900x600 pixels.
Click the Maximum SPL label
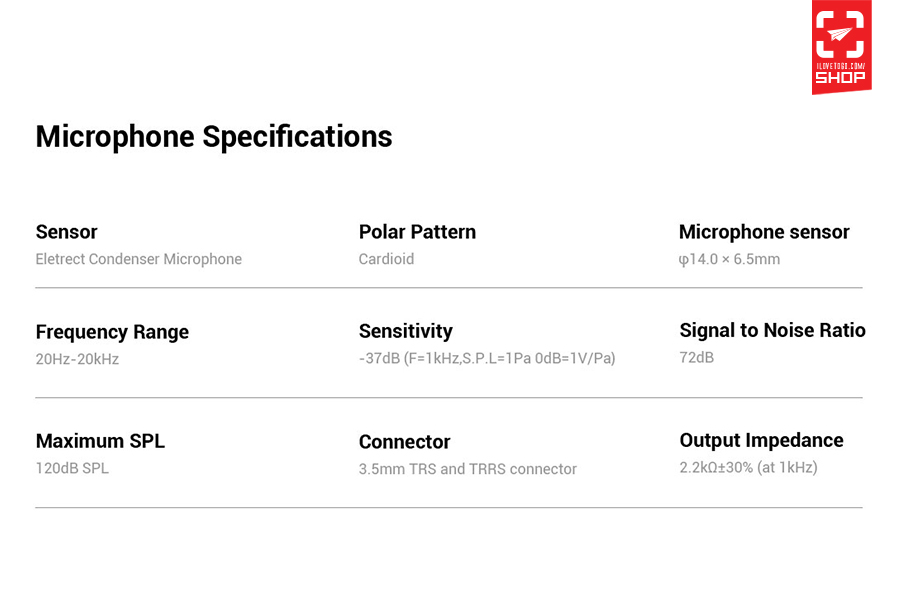click(x=100, y=441)
